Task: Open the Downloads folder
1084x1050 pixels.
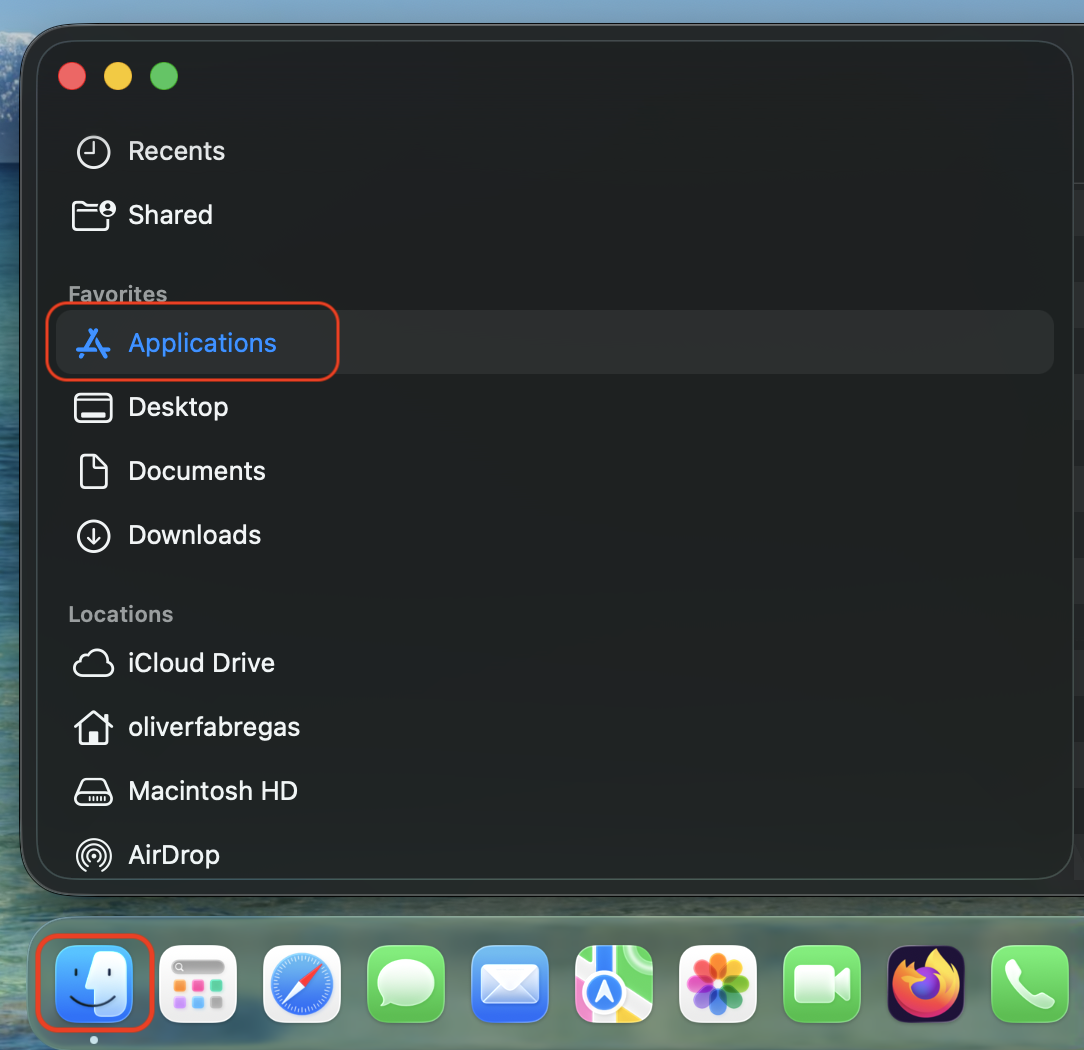Action: (x=194, y=535)
